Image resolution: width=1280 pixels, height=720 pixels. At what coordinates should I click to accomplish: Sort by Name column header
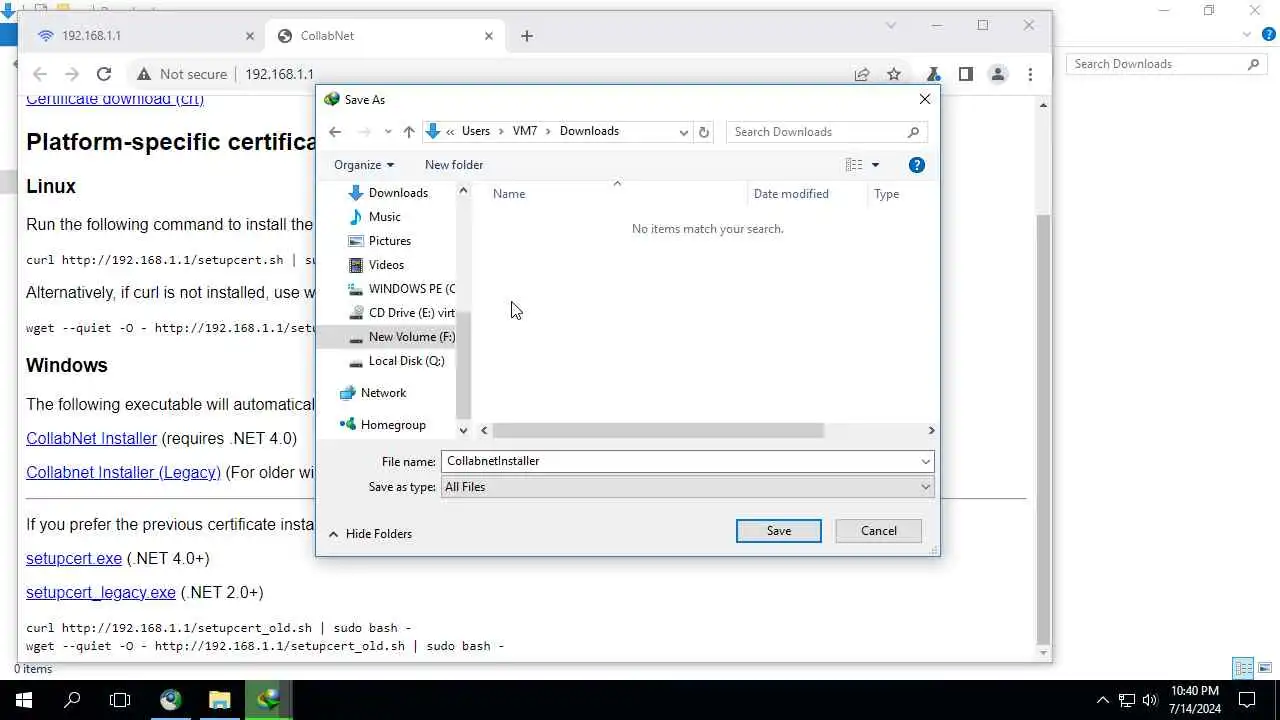[x=509, y=194]
